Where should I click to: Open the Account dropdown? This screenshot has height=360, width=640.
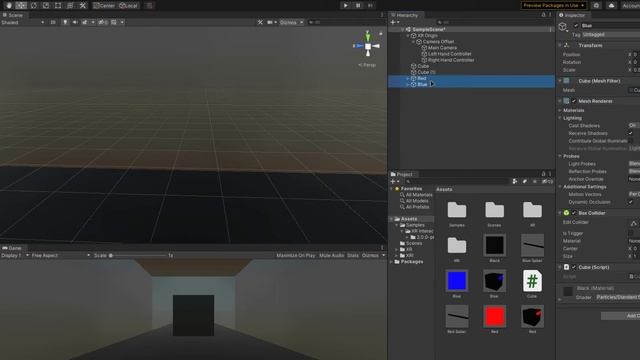click(630, 5)
